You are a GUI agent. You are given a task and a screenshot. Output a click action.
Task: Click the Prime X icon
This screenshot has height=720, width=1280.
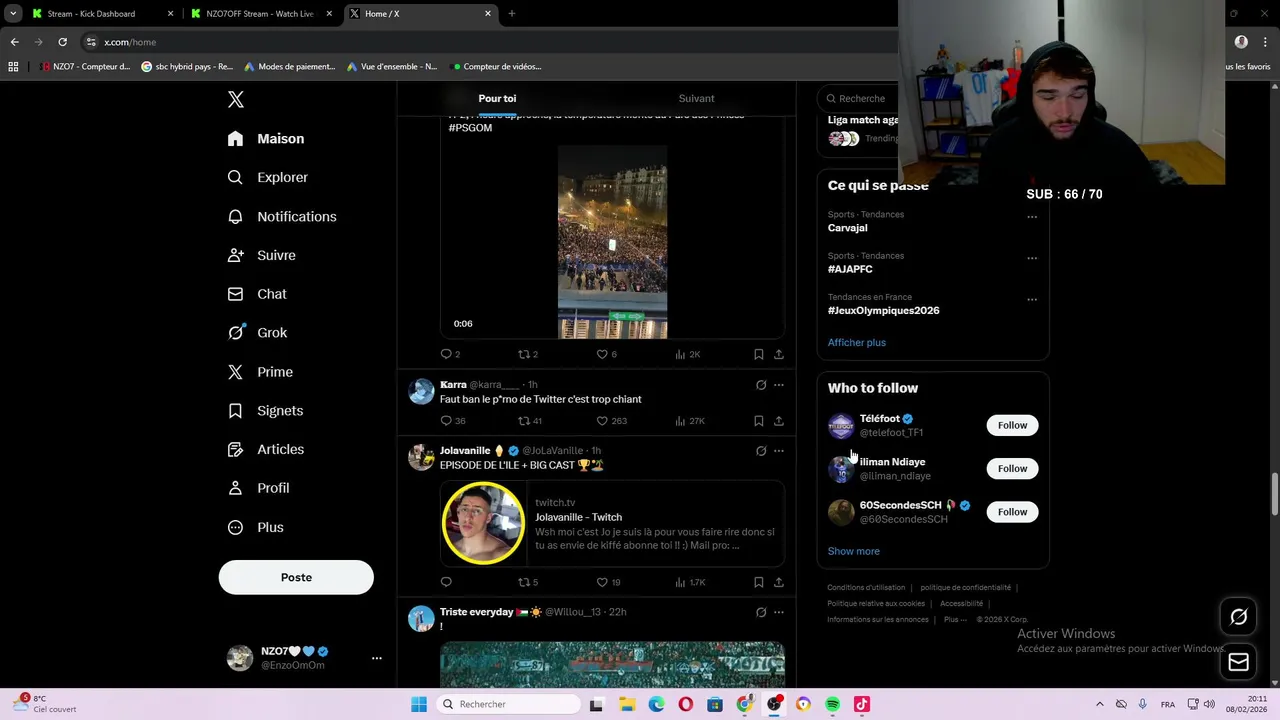(235, 372)
